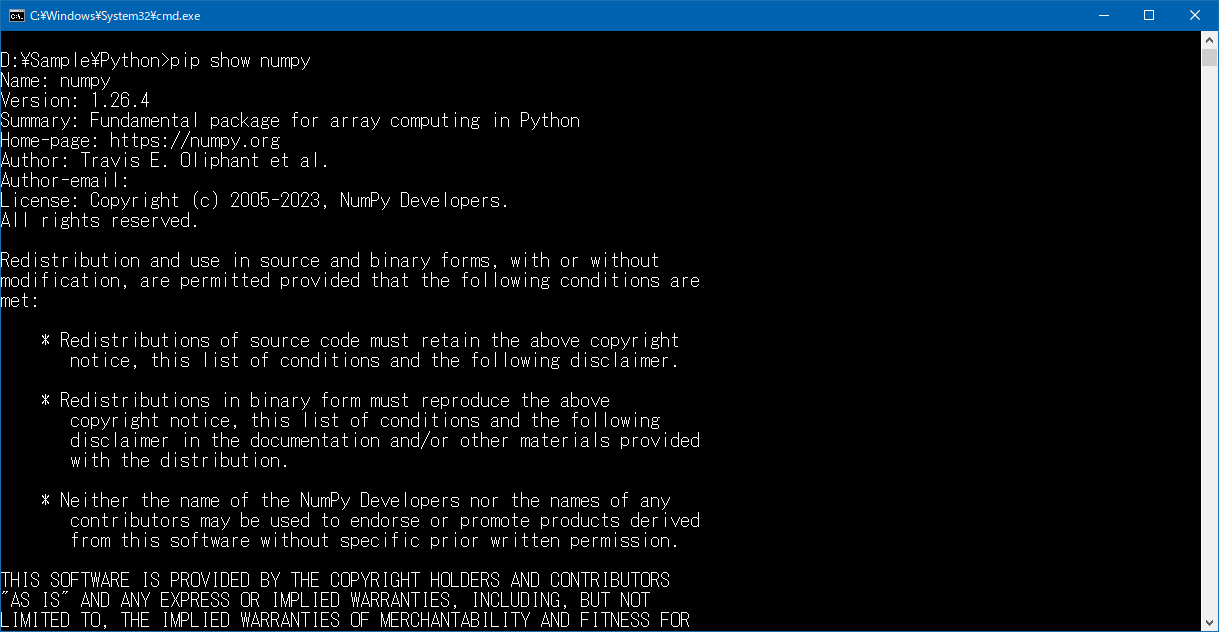Click the "Author-email:" line
Image resolution: width=1219 pixels, height=632 pixels.
[x=65, y=181]
